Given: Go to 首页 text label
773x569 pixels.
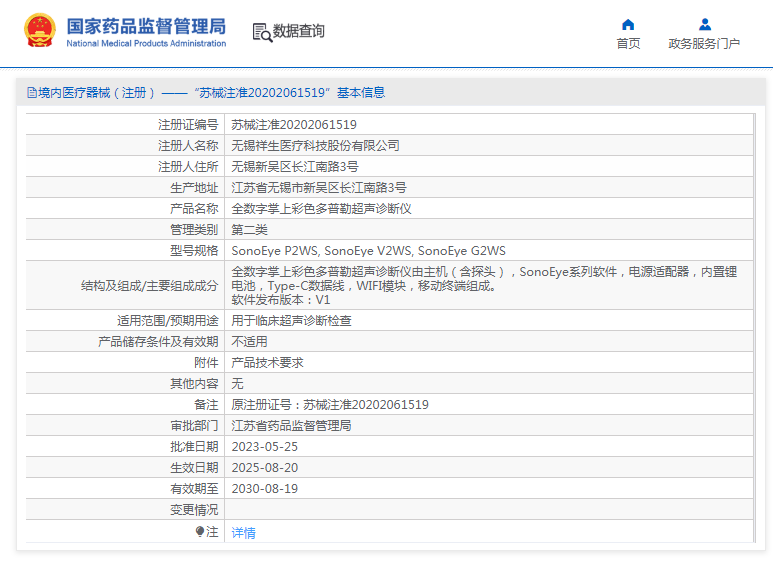Looking at the screenshot, I should pyautogui.click(x=628, y=44).
